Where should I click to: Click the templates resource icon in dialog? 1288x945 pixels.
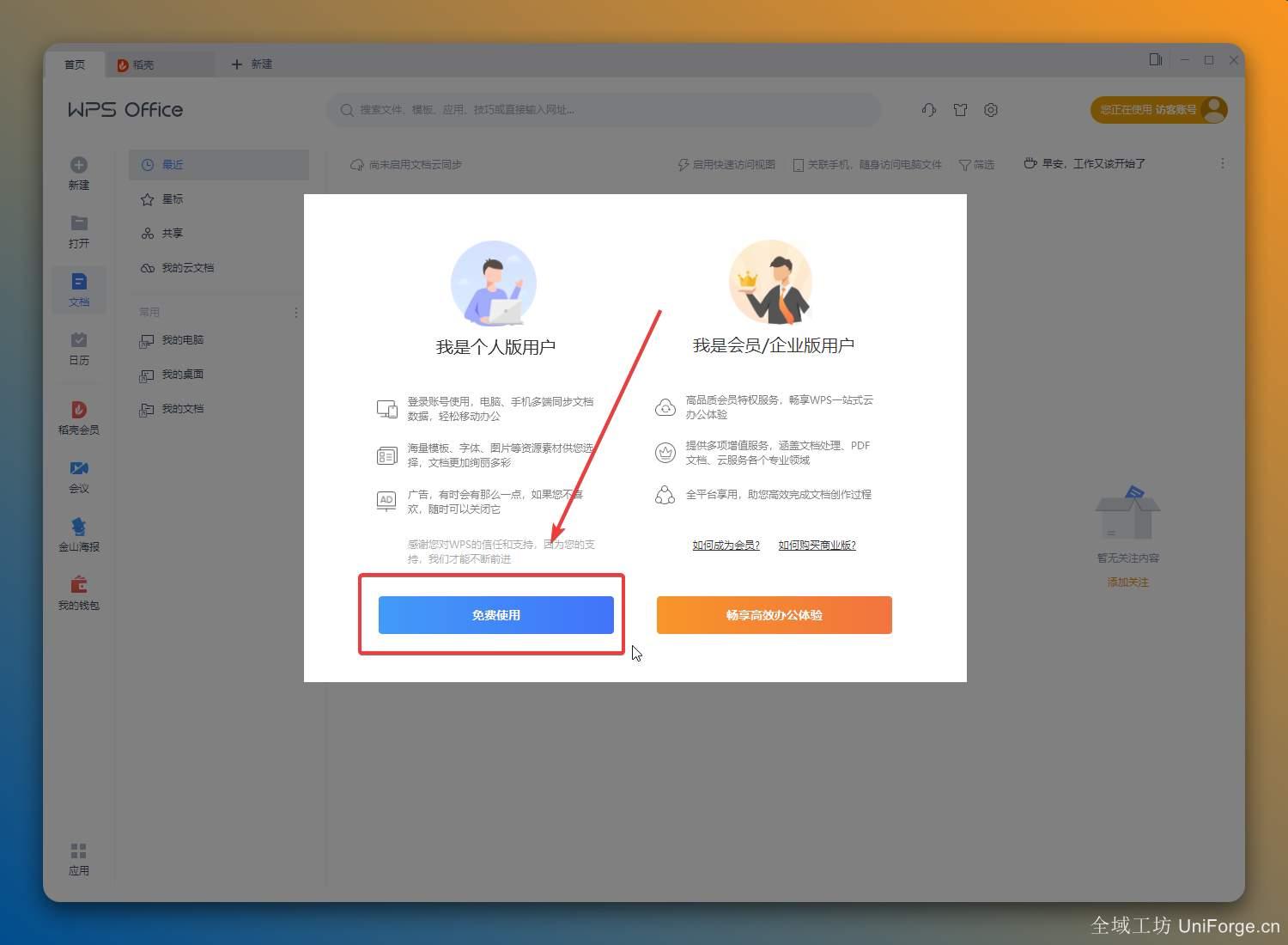tap(387, 455)
